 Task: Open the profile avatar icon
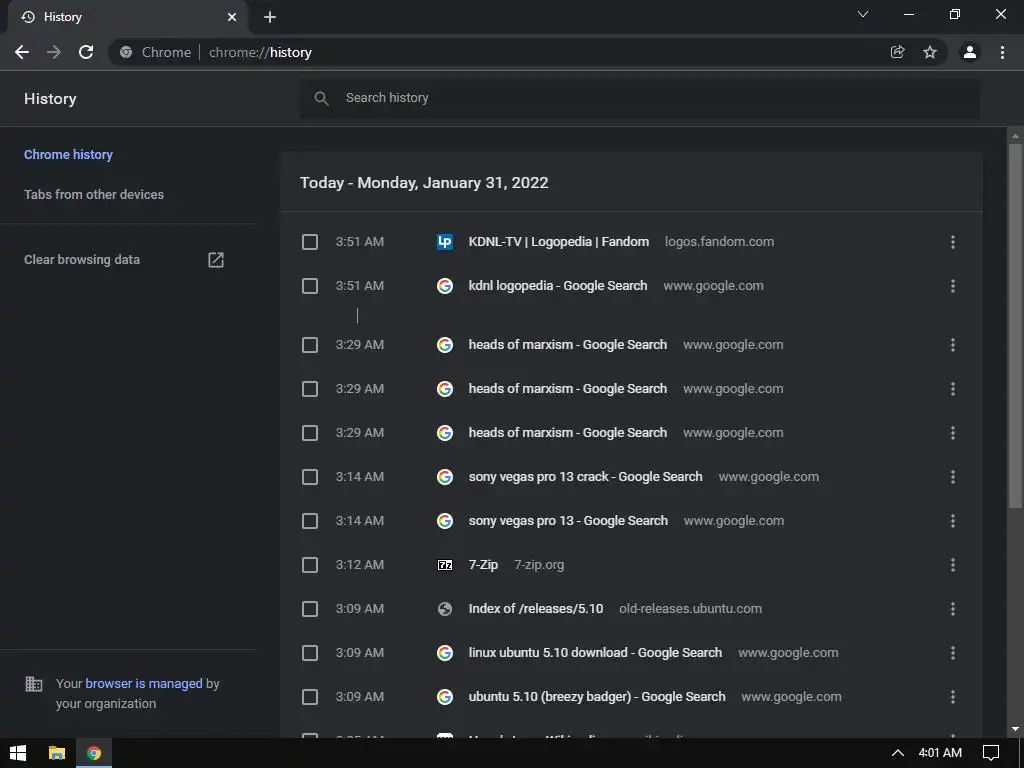[969, 52]
